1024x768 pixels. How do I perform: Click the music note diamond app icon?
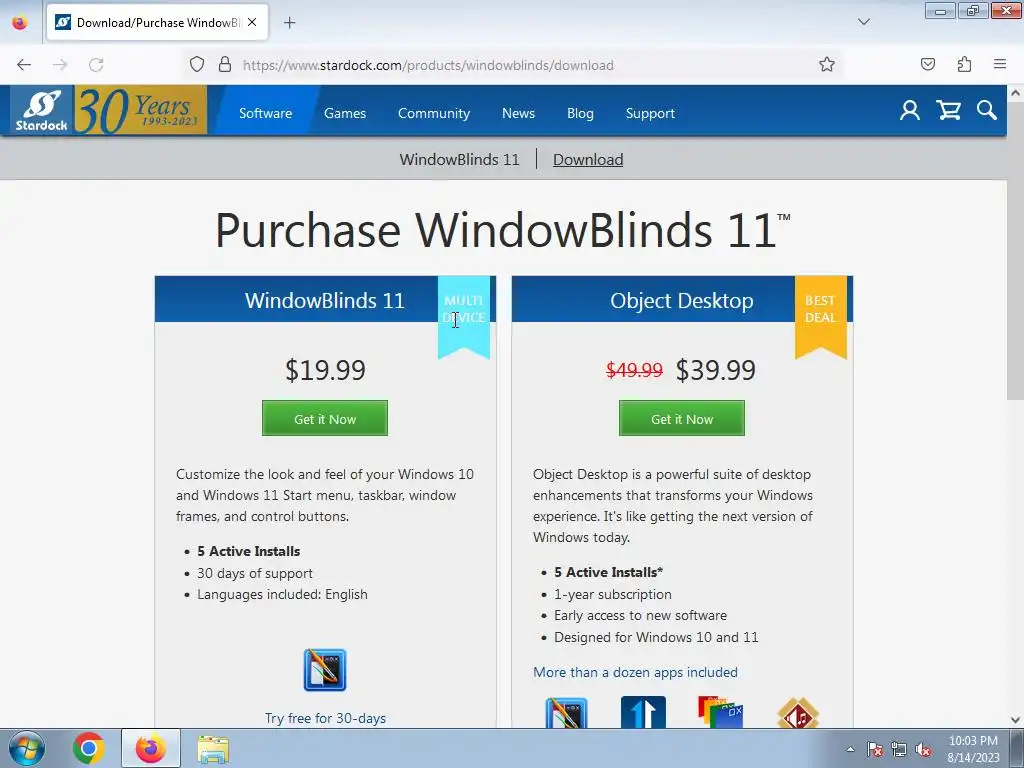[798, 713]
